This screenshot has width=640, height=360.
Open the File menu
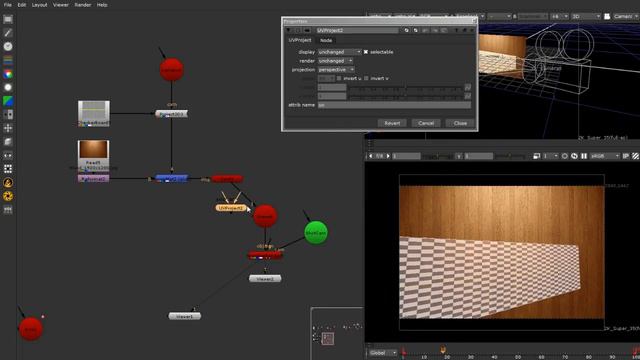point(7,5)
